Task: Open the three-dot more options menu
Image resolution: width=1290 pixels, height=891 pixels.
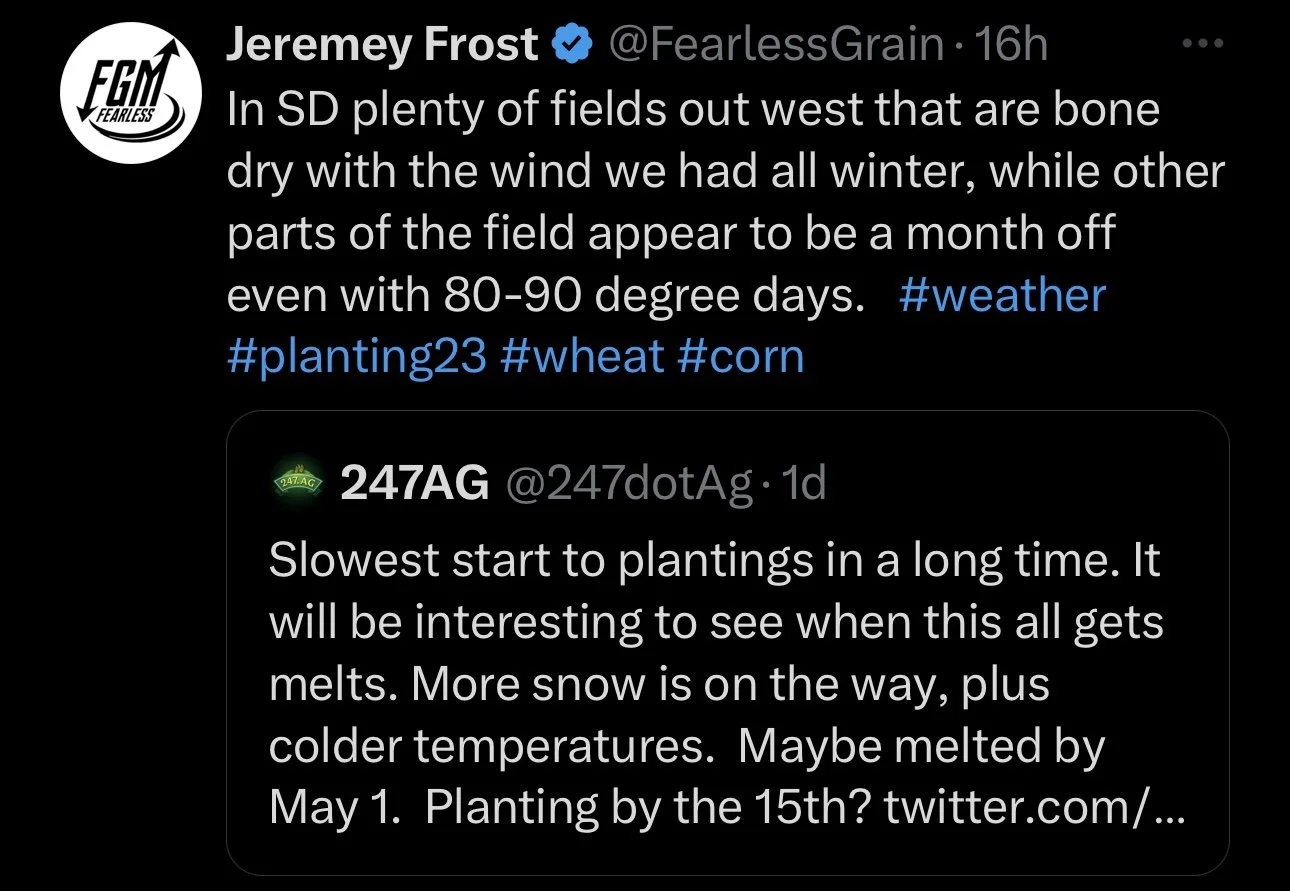Action: click(1202, 45)
